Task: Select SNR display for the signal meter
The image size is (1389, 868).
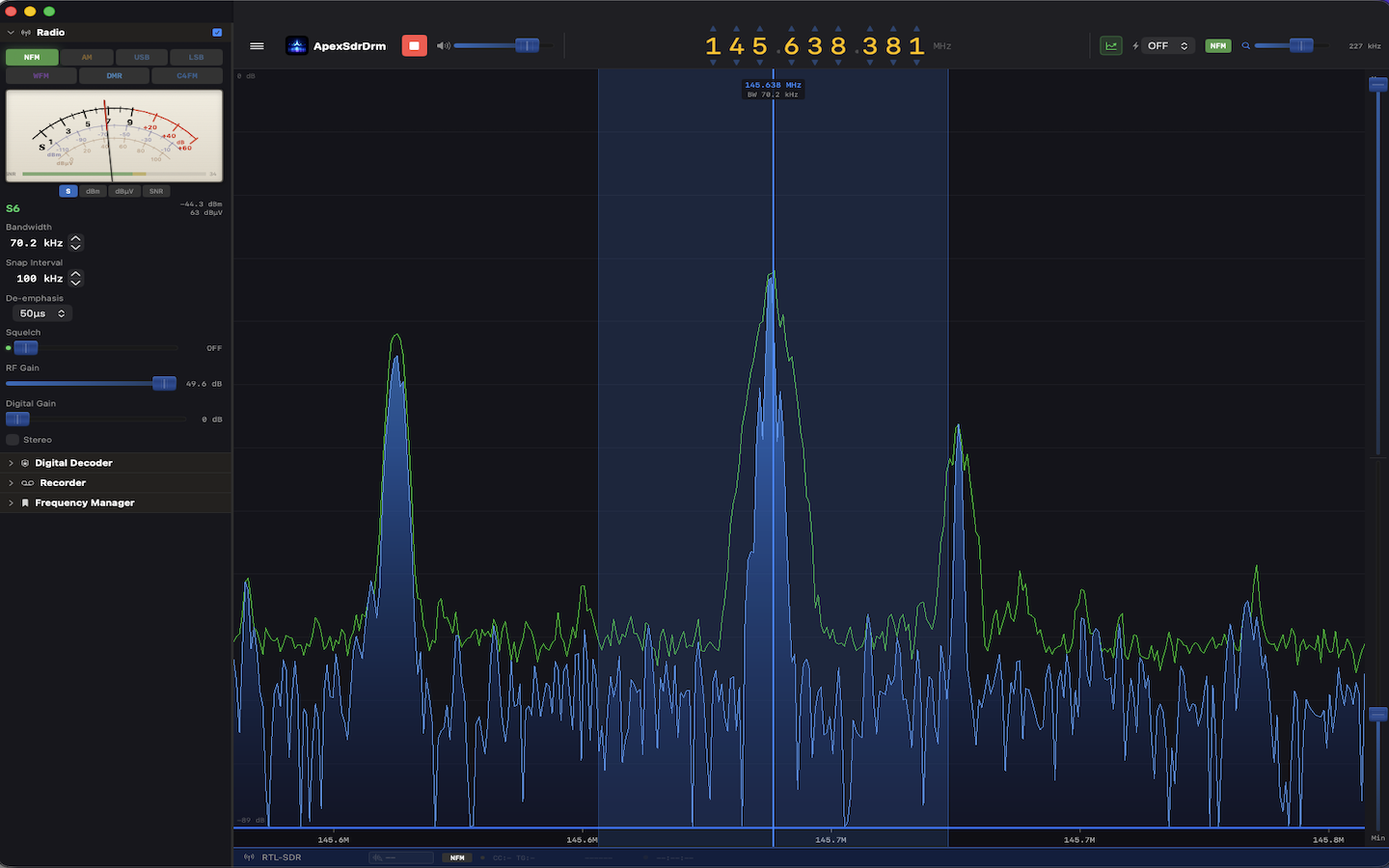Action: click(x=155, y=190)
